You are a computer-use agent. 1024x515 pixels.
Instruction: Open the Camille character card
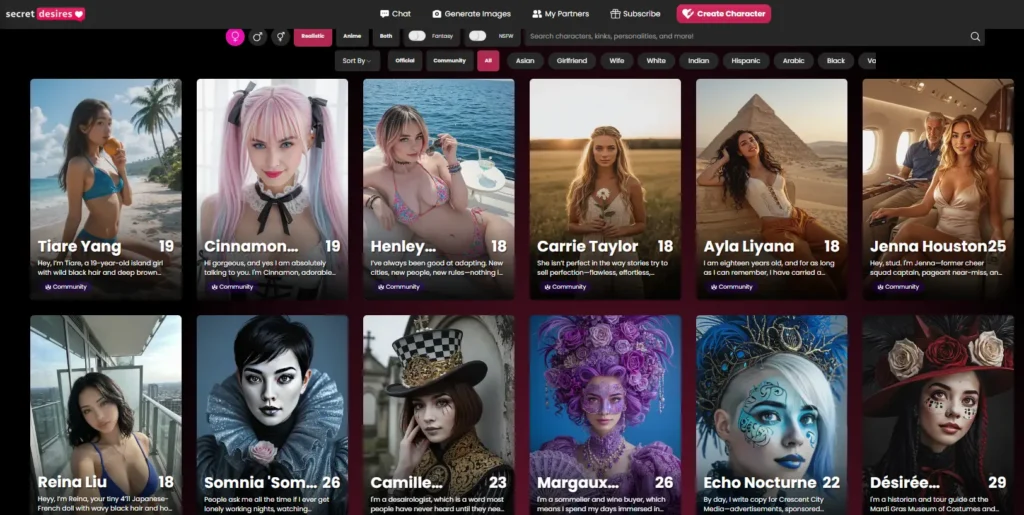point(439,415)
